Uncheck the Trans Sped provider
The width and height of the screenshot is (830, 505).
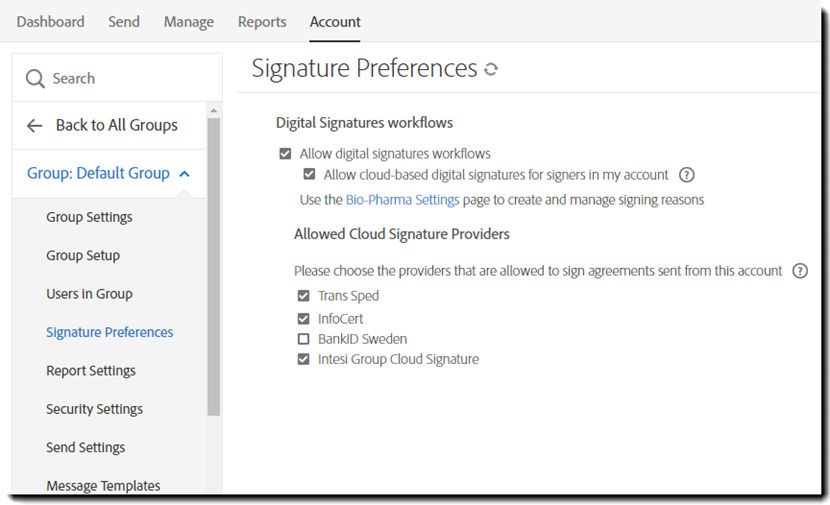pyautogui.click(x=303, y=295)
